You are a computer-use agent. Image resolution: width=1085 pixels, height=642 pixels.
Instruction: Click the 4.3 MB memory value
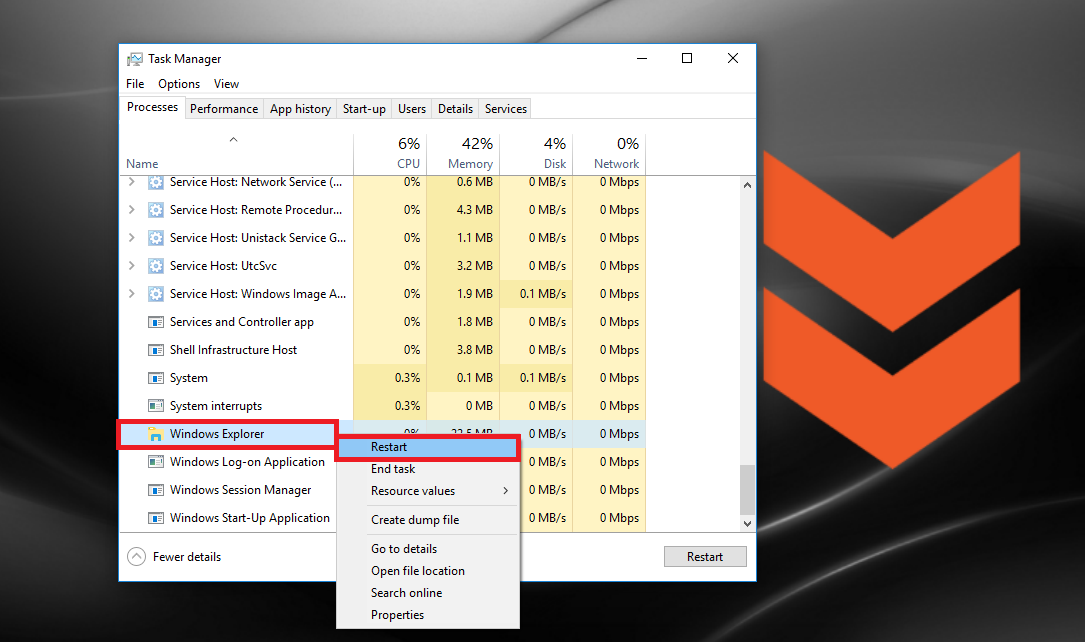tap(475, 210)
